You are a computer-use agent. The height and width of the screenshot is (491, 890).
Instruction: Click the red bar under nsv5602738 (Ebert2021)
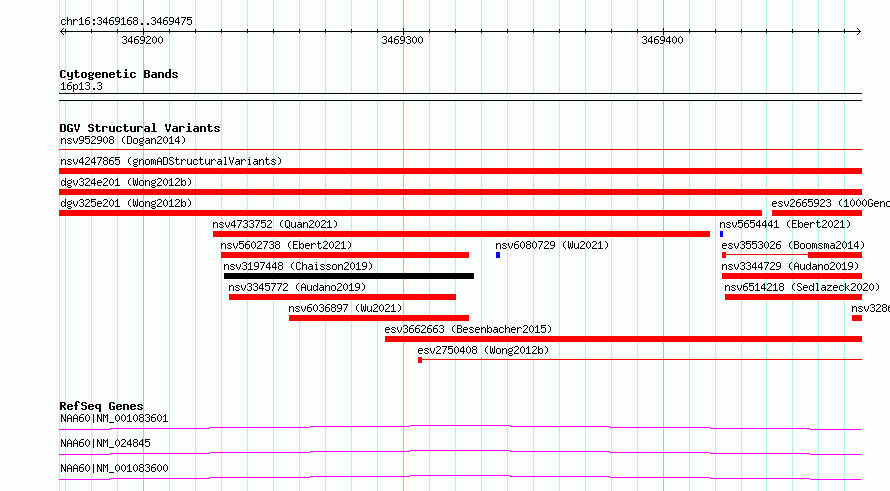pos(345,255)
